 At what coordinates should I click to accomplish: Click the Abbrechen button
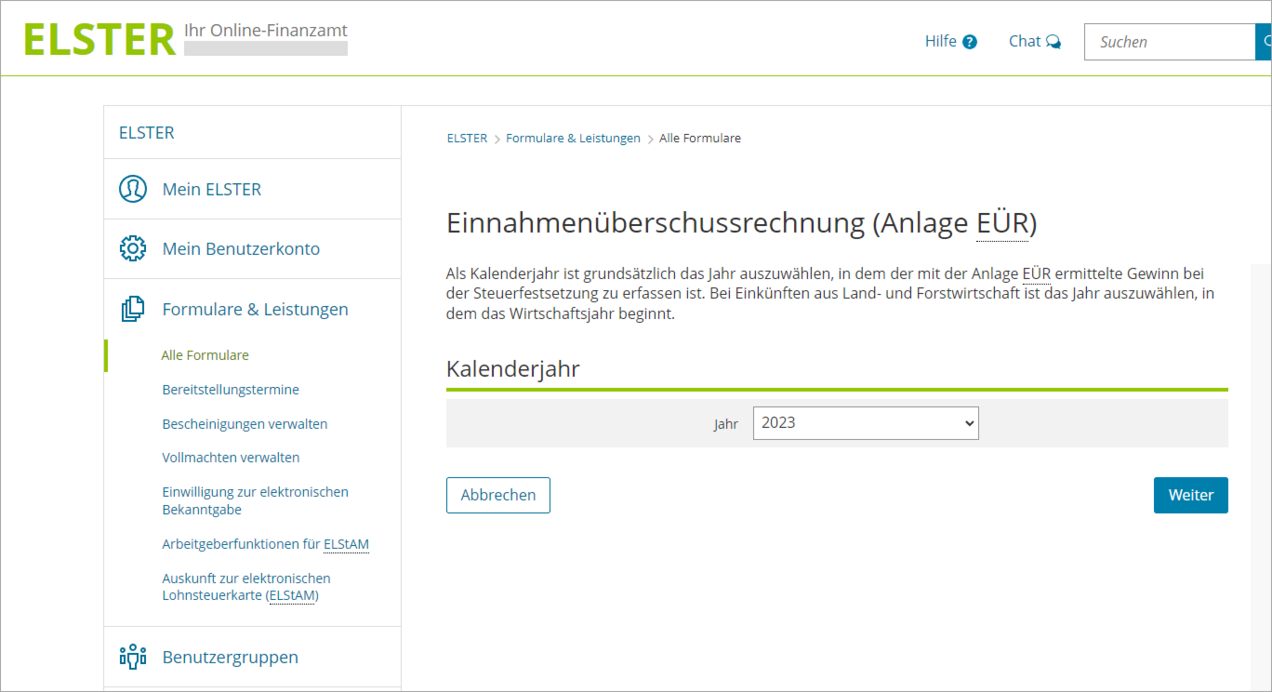(498, 495)
